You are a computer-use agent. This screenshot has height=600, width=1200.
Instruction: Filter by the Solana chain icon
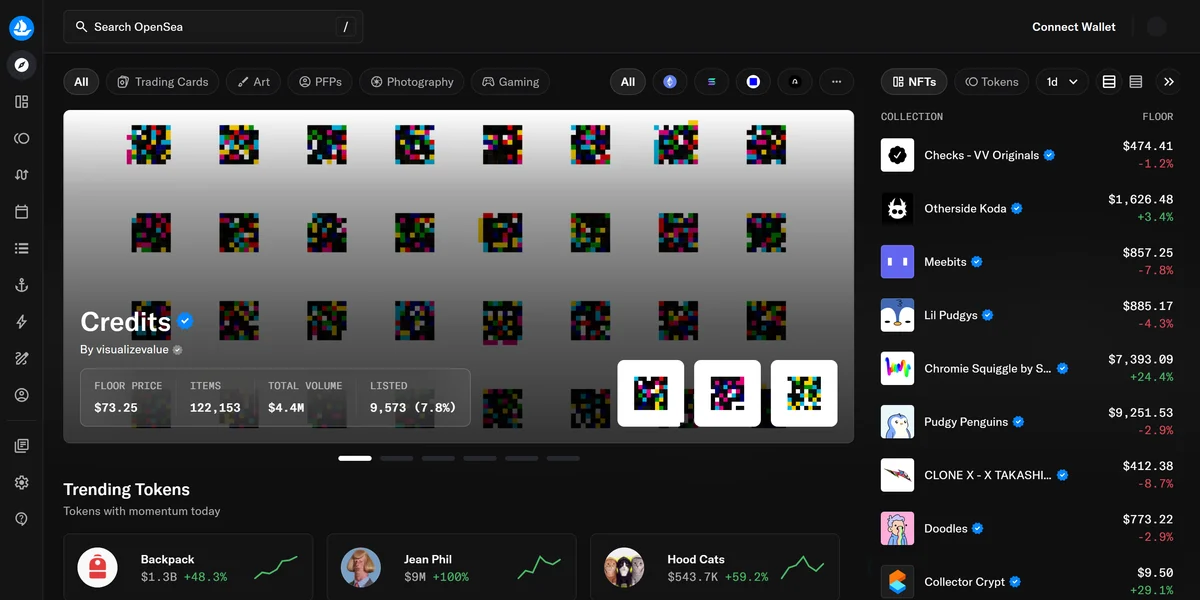[x=712, y=82]
